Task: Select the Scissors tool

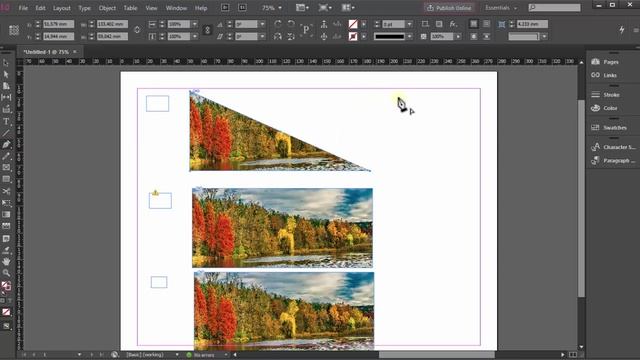Action: pos(6,191)
